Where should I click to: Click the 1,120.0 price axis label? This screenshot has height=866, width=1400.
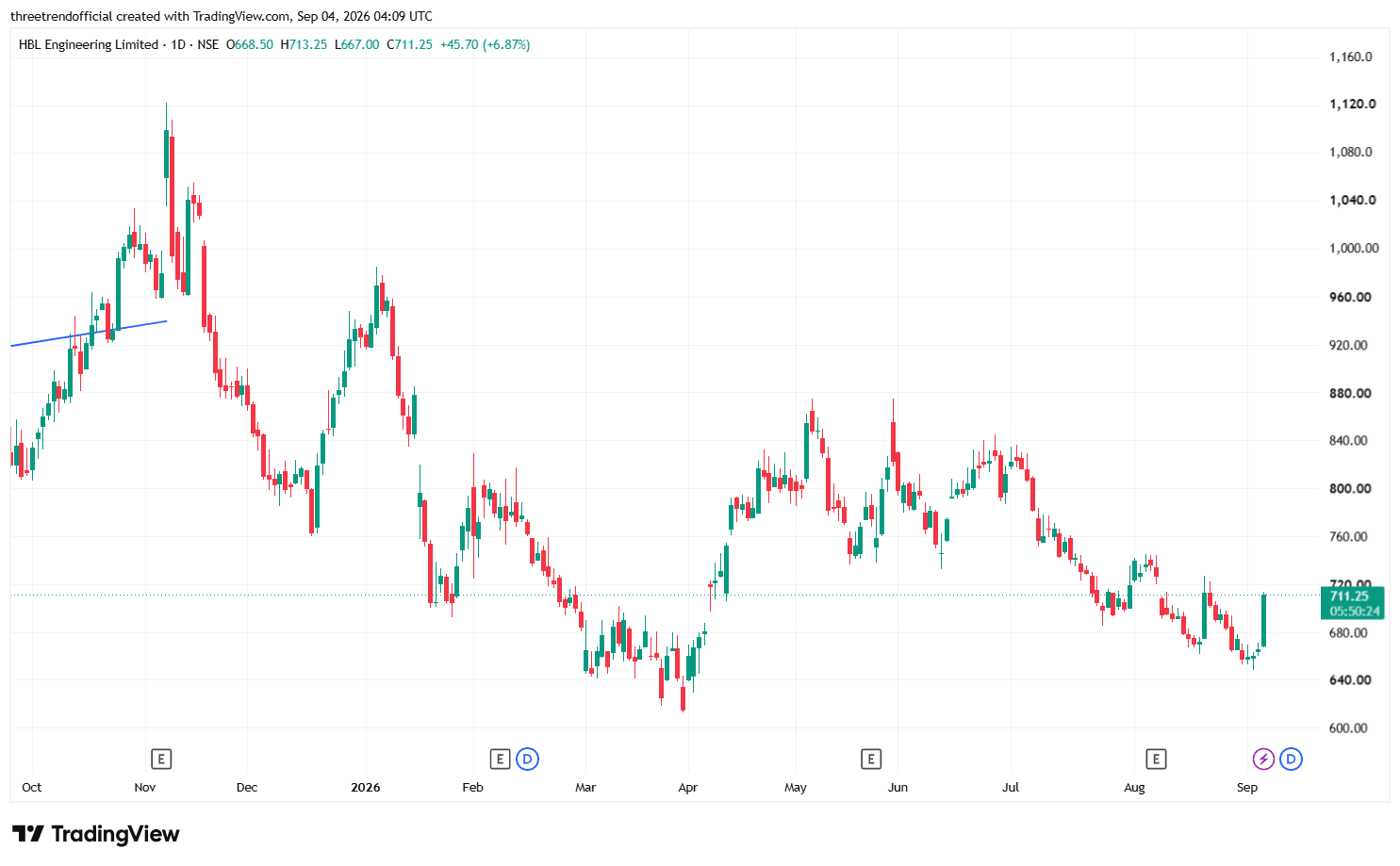click(x=1353, y=104)
